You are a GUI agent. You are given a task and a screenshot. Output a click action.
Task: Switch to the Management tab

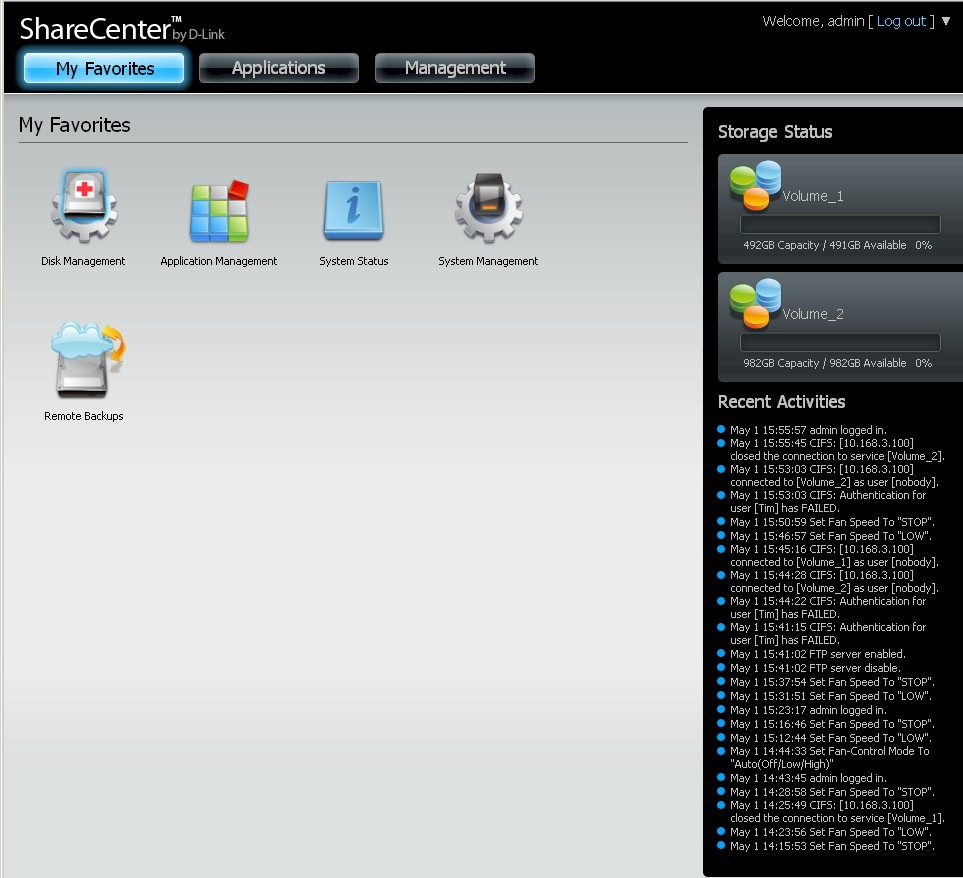tap(455, 68)
